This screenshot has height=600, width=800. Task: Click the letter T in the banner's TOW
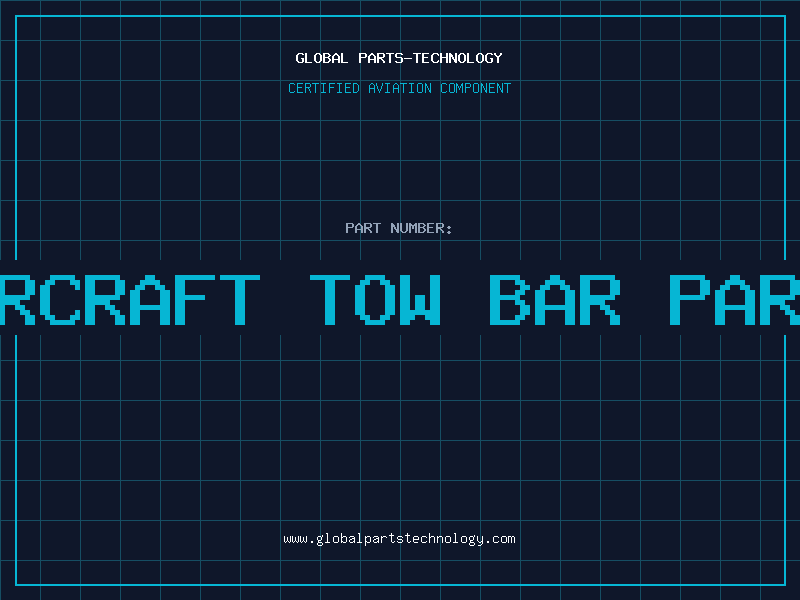(330, 300)
